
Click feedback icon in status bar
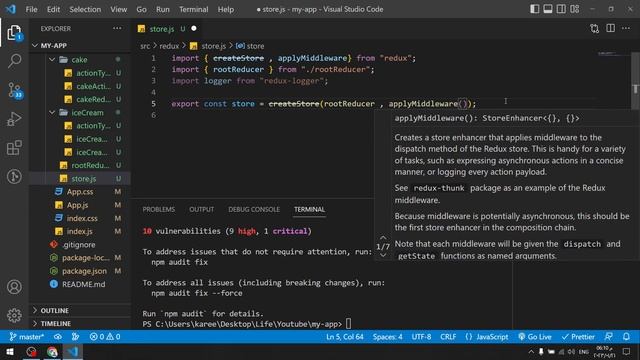(608, 337)
